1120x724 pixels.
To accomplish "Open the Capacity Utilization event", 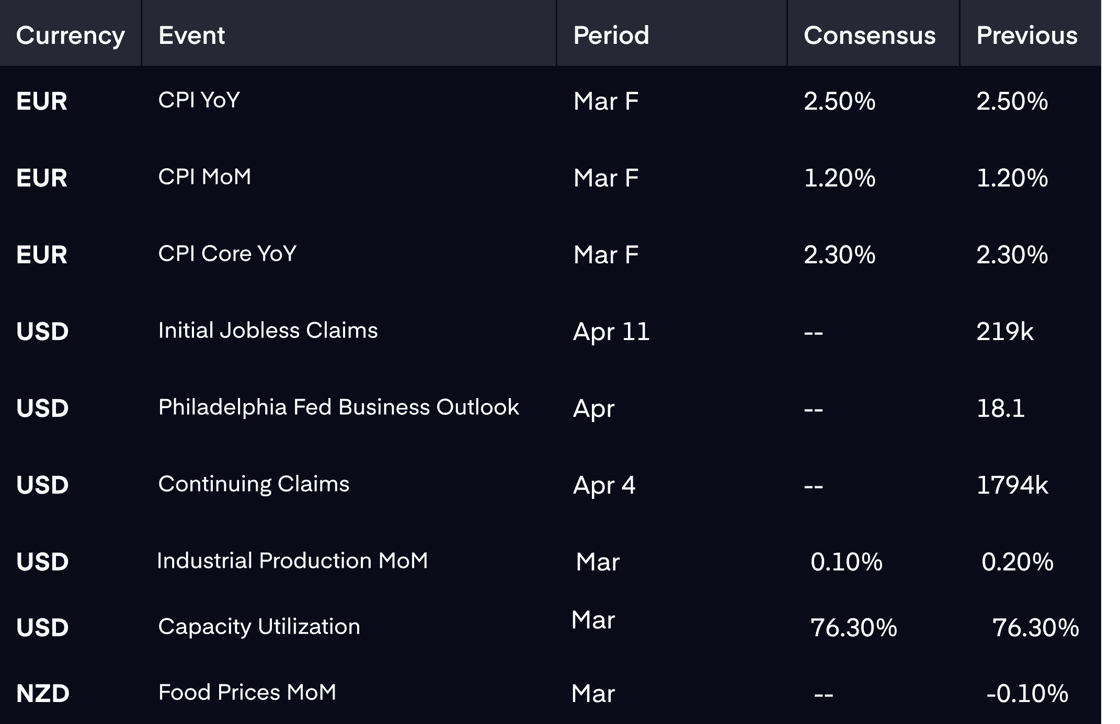I will 259,627.
